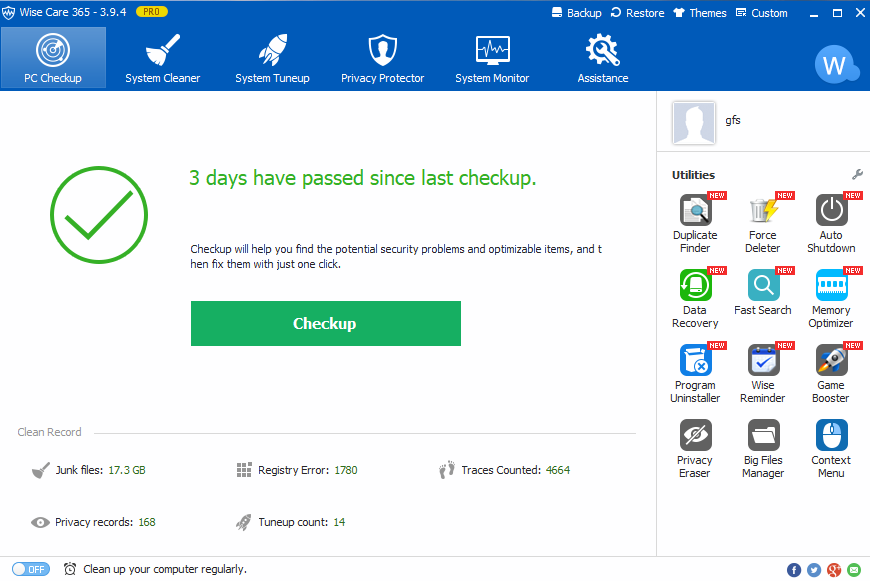This screenshot has height=581, width=870.
Task: Open Wise Reminder utility
Action: [763, 373]
